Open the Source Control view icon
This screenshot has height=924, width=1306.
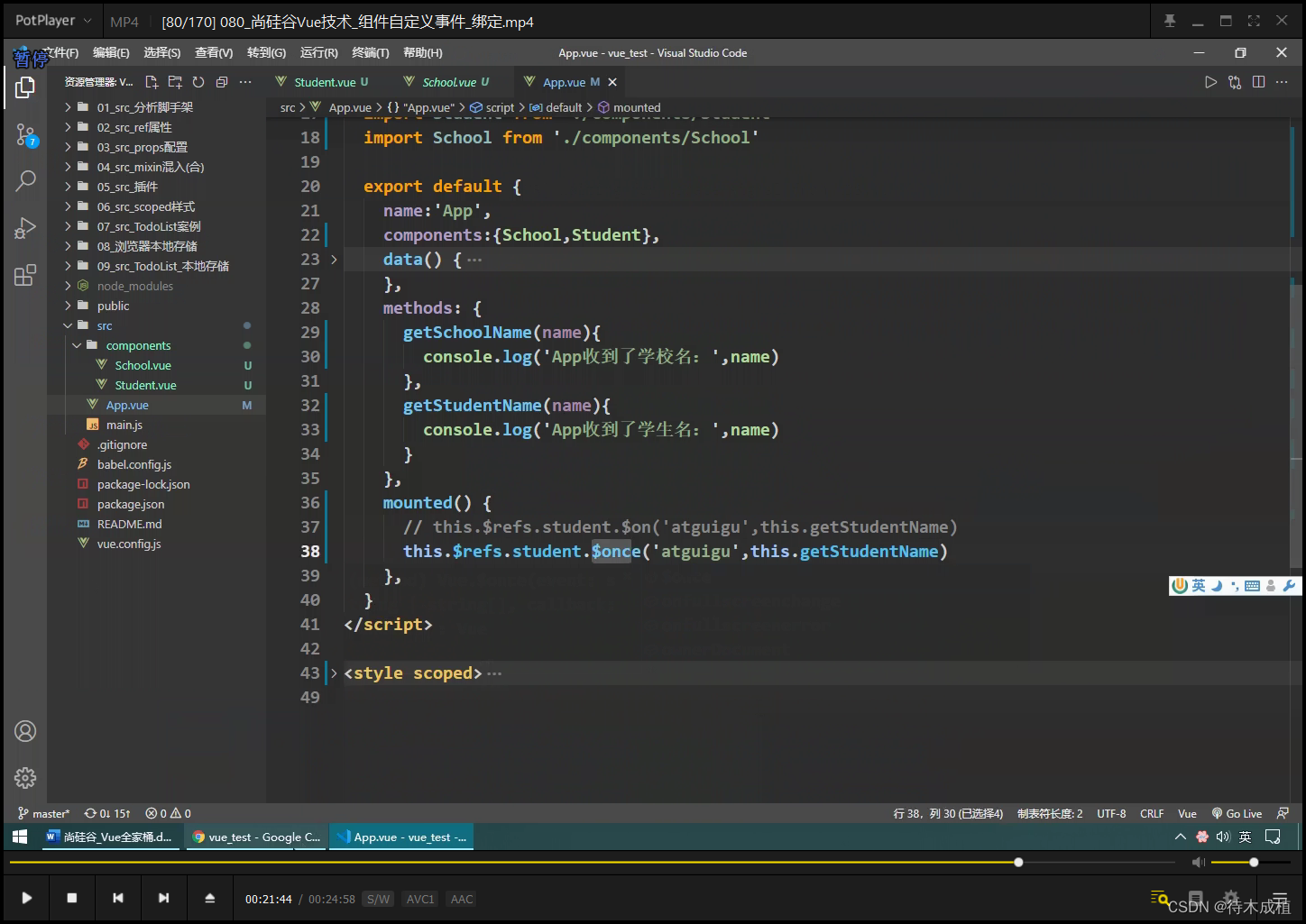click(x=25, y=135)
